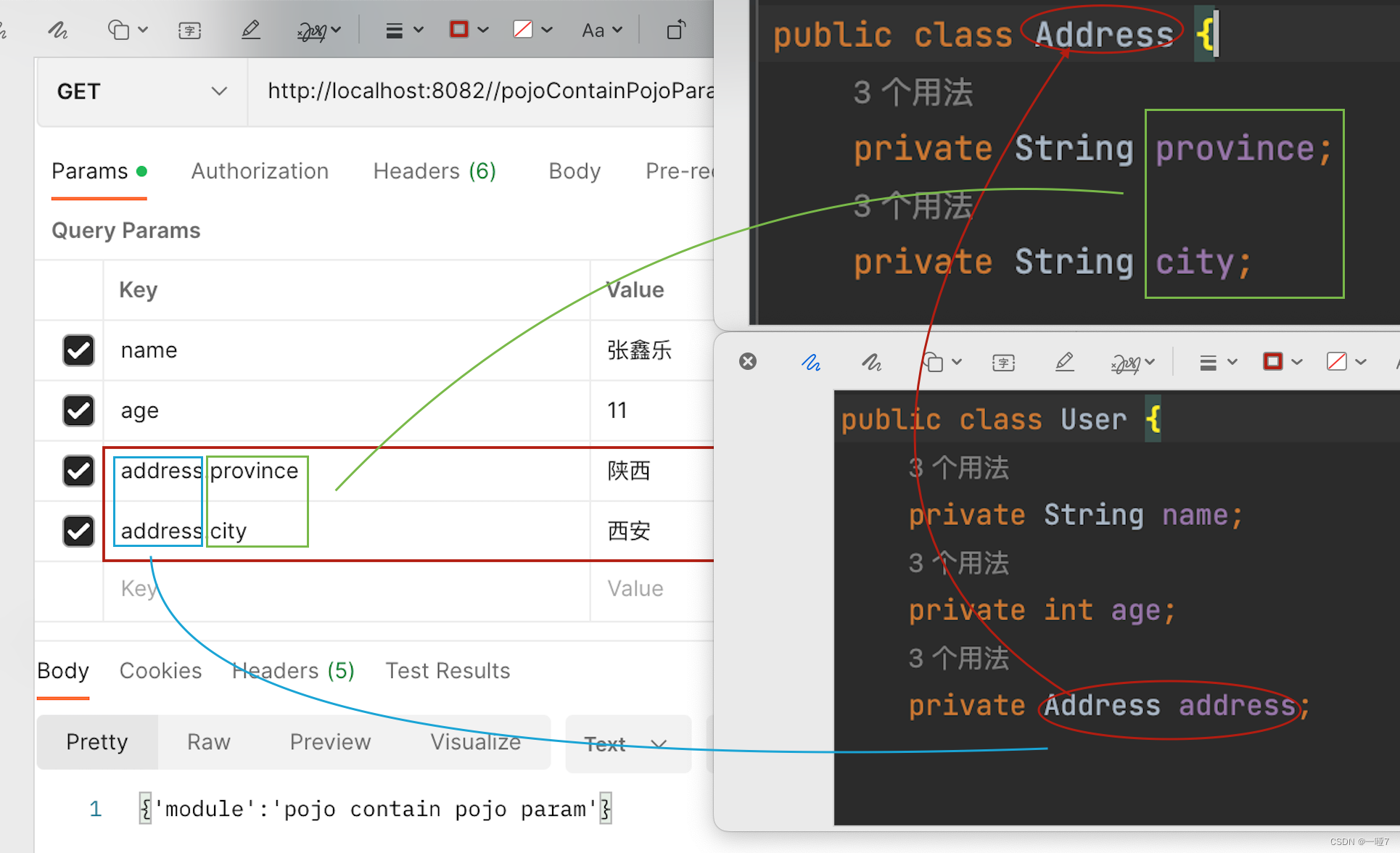Disable the address.city parameter checkbox
Screen dimensions: 1400x853
click(78, 531)
